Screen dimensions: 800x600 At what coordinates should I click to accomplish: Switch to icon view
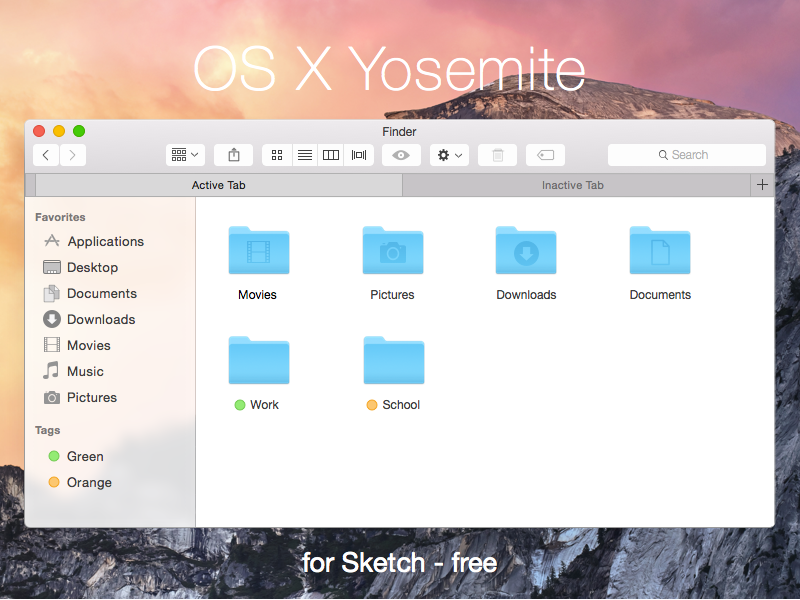point(277,155)
